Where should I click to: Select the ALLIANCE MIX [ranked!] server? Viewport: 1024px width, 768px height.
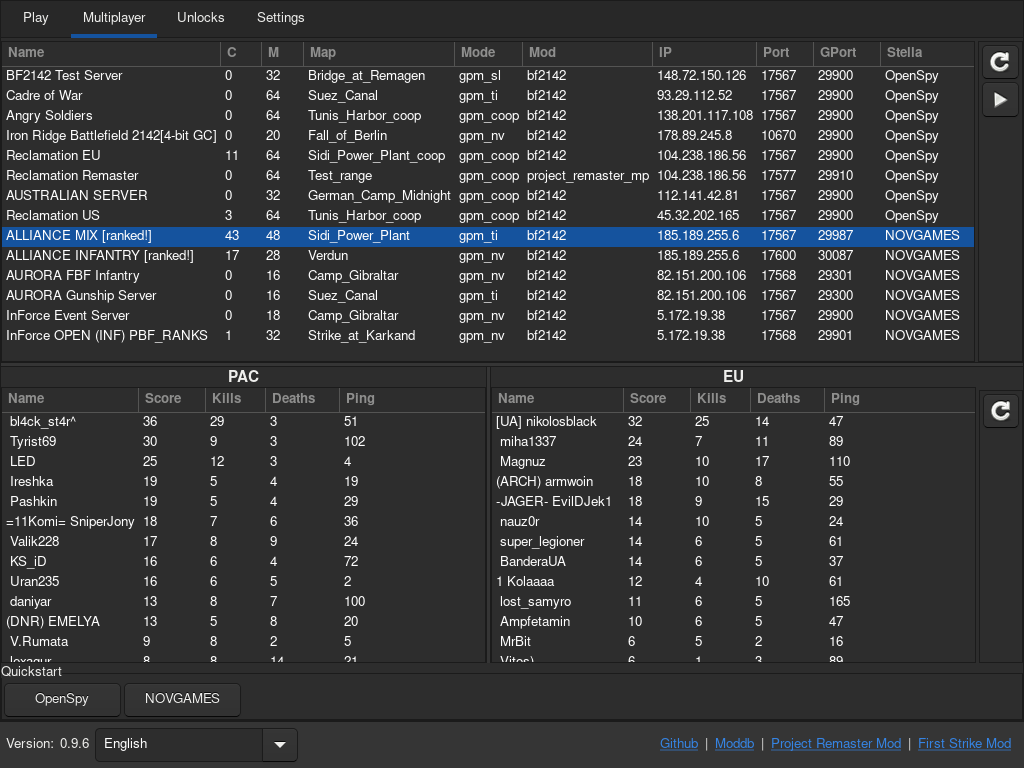coord(488,236)
